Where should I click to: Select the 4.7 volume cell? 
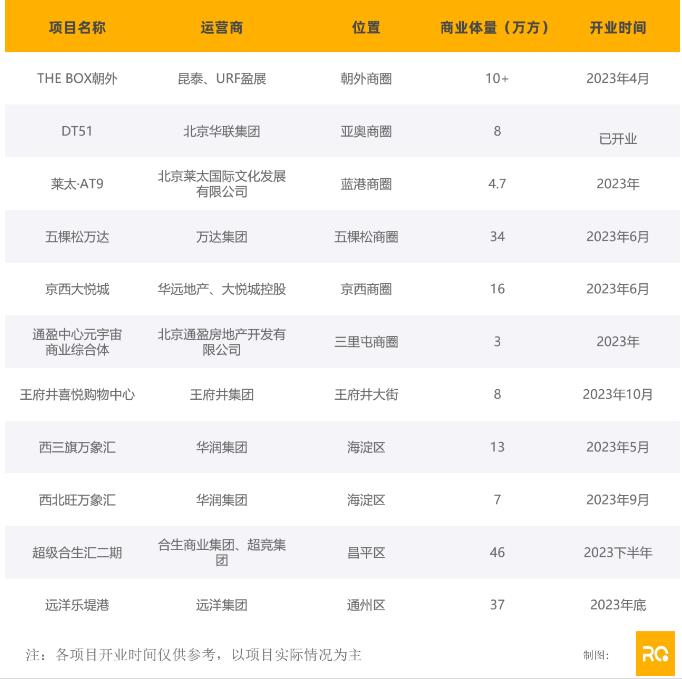click(x=497, y=184)
